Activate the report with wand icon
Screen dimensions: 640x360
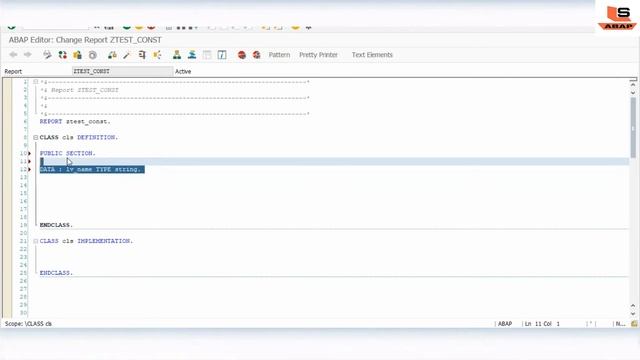coord(127,55)
